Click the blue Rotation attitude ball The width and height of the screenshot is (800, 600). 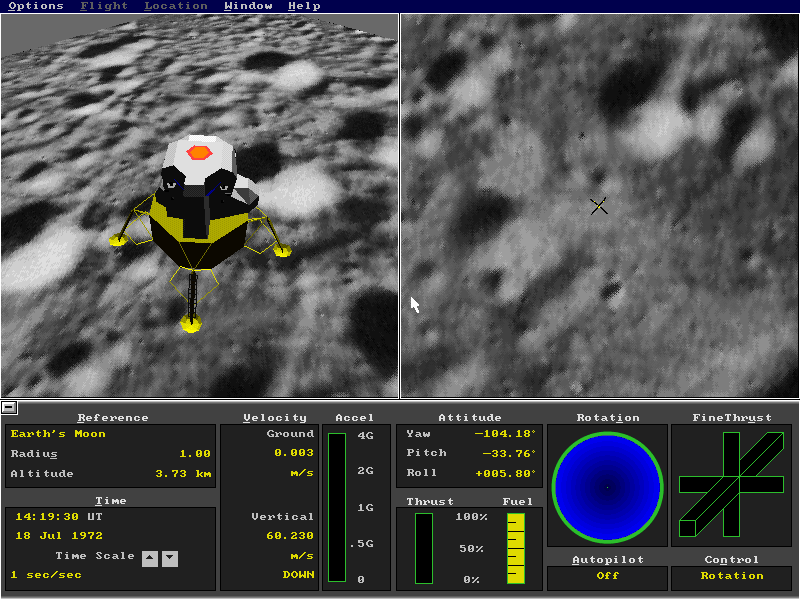point(607,487)
